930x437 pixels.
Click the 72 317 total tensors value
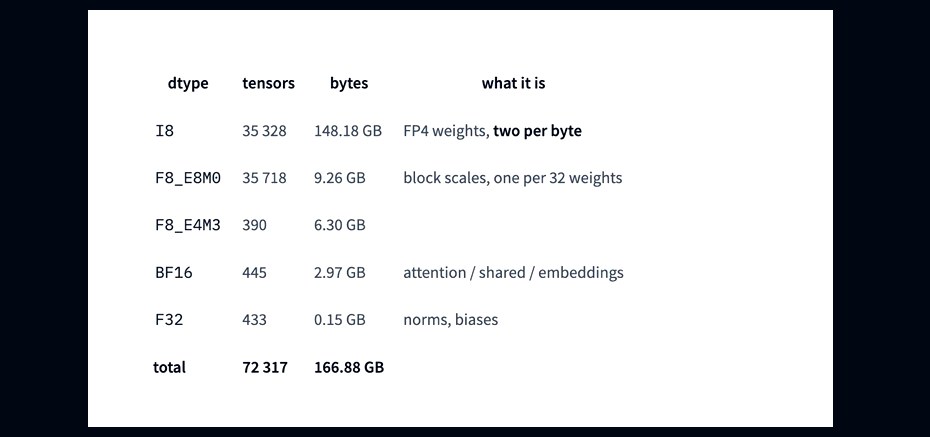click(265, 367)
